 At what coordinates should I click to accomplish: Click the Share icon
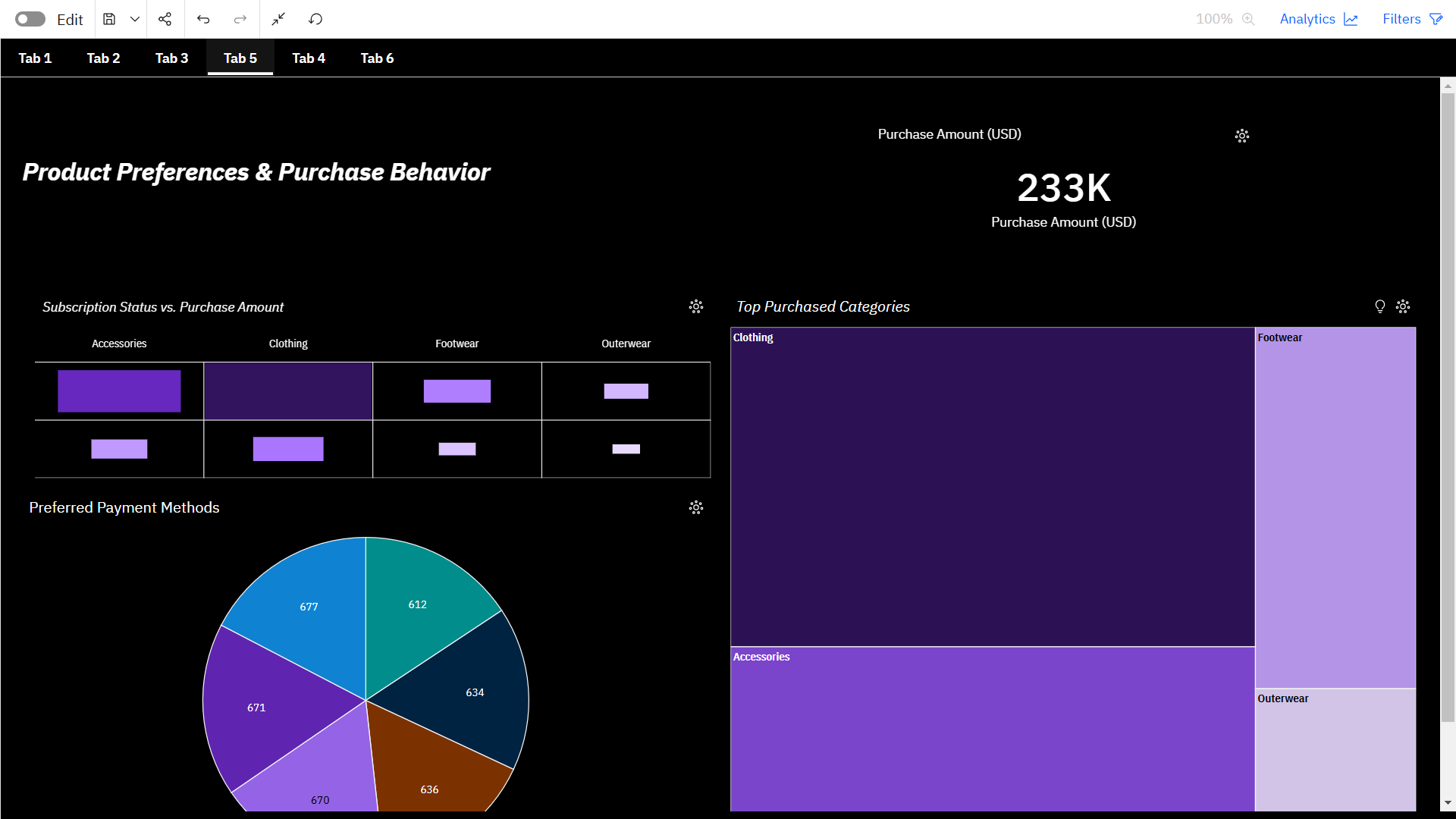165,19
